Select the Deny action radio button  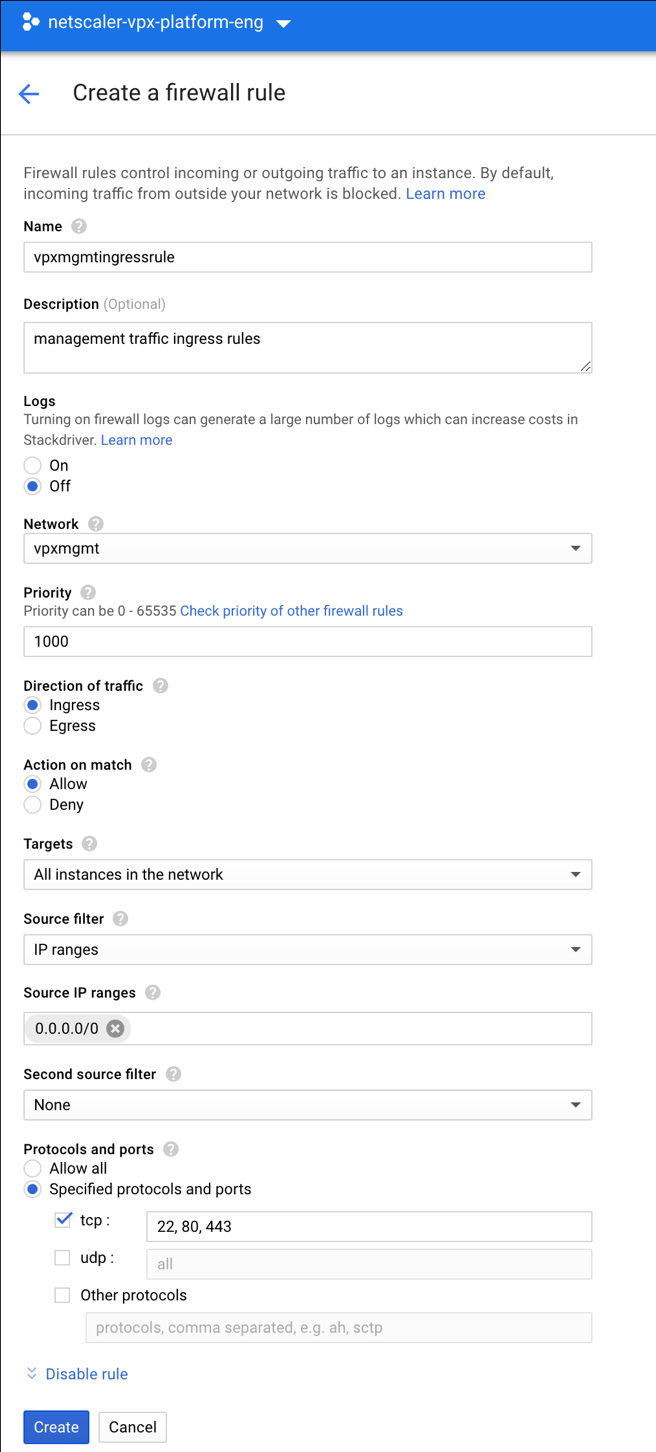33,805
